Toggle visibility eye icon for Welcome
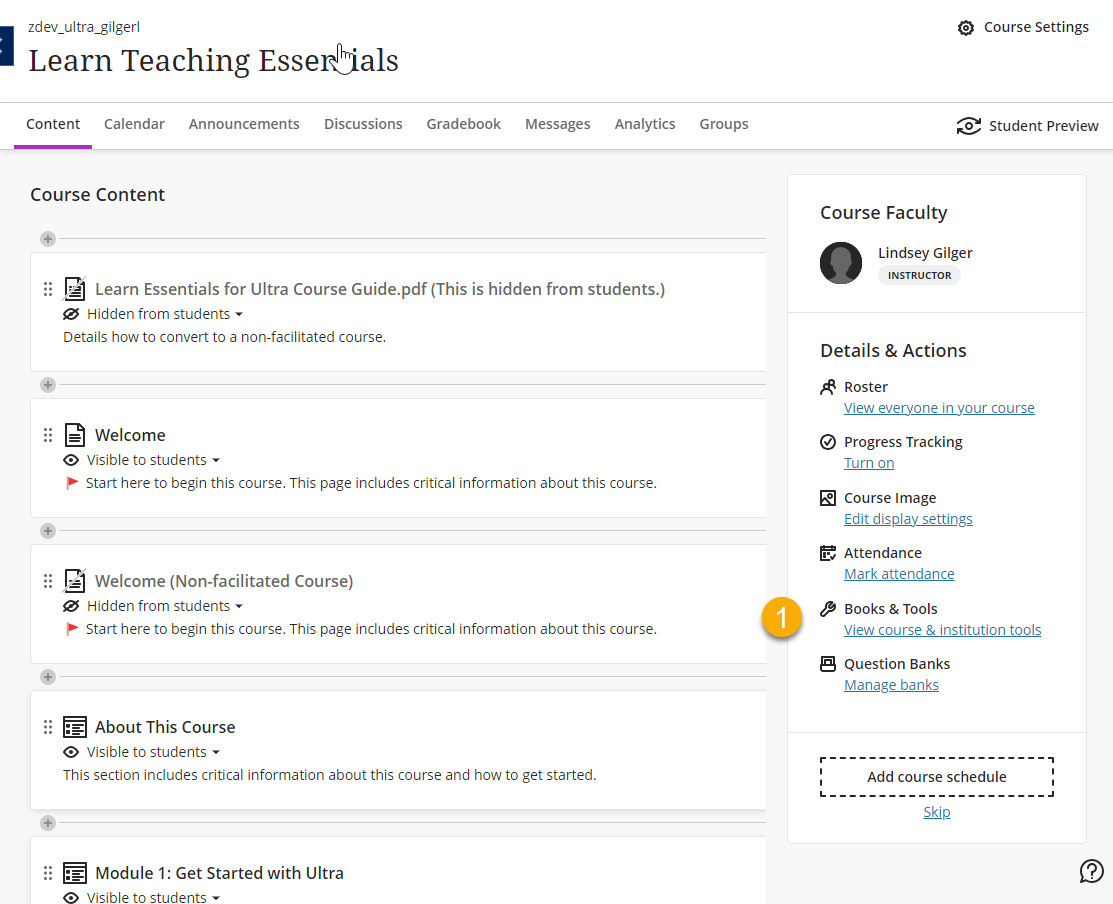This screenshot has height=904, width=1113. 71,460
